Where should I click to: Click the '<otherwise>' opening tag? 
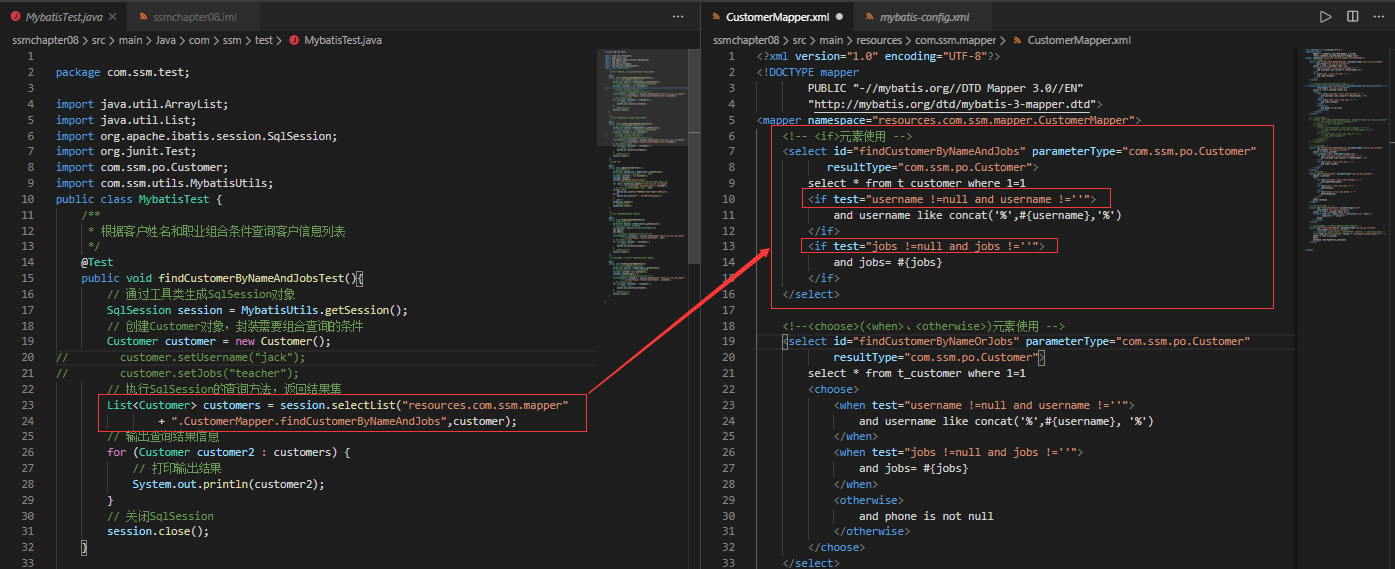click(869, 500)
